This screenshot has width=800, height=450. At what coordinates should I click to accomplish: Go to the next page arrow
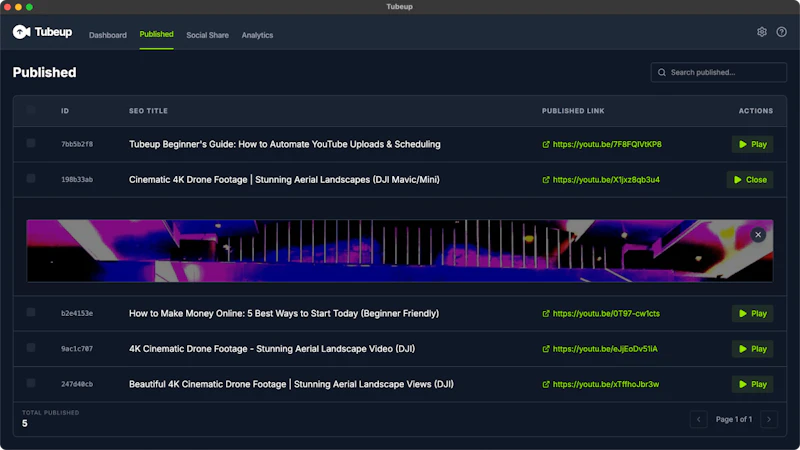769,419
